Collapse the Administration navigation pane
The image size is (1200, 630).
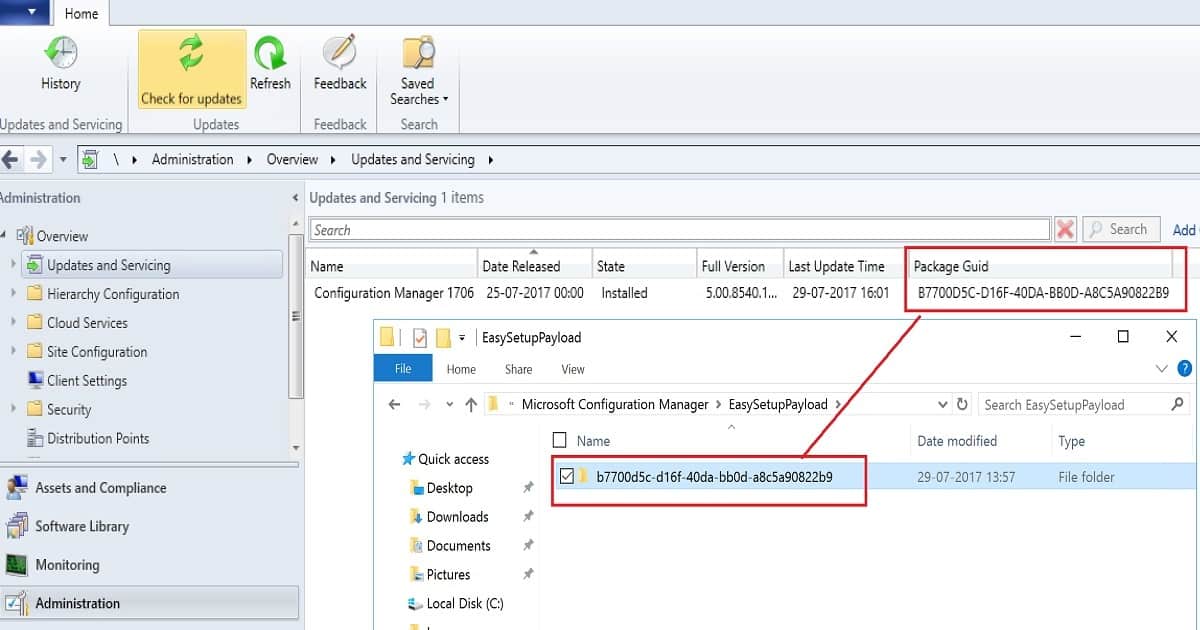[294, 198]
